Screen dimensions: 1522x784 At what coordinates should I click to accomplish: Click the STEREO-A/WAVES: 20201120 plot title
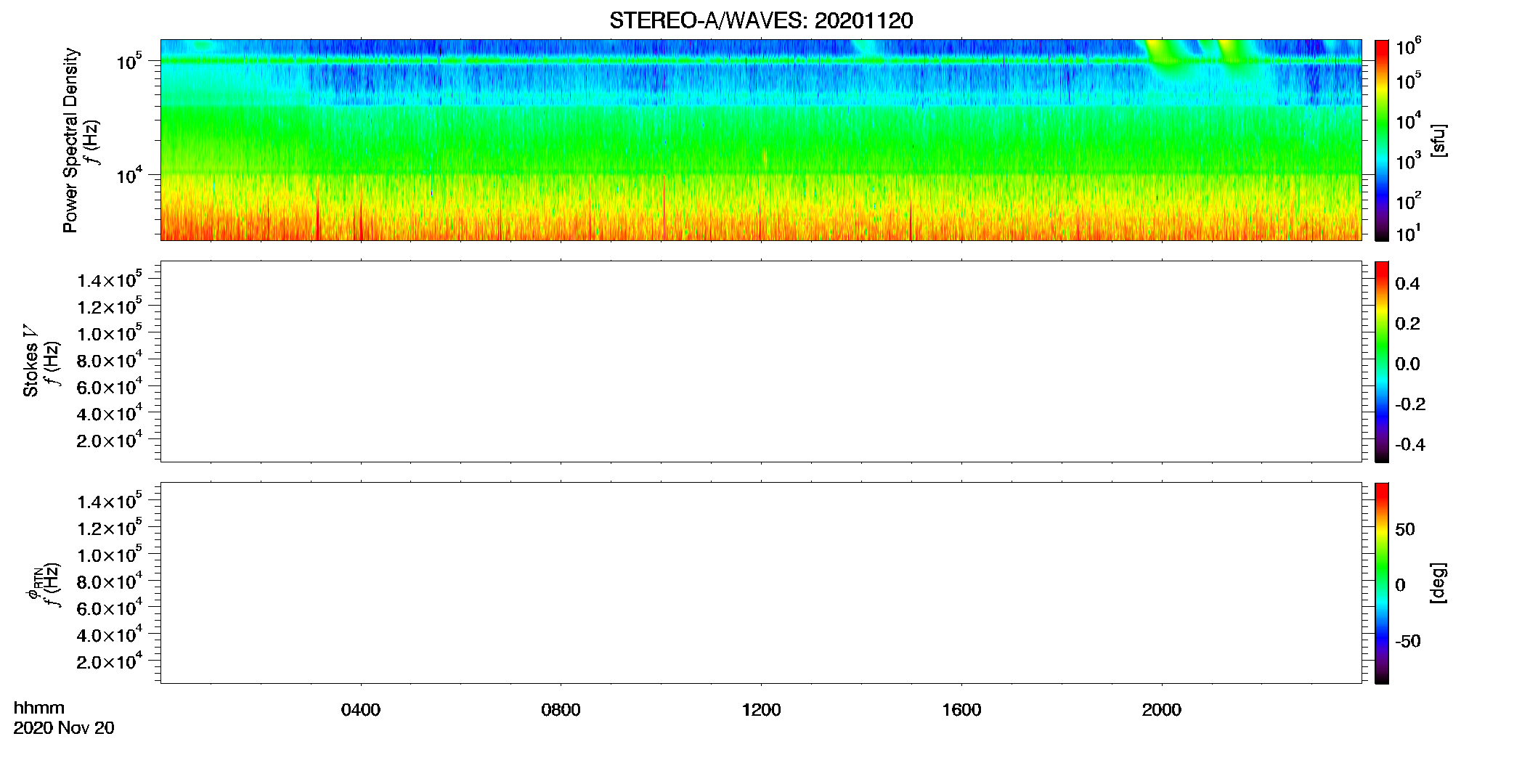(x=761, y=20)
